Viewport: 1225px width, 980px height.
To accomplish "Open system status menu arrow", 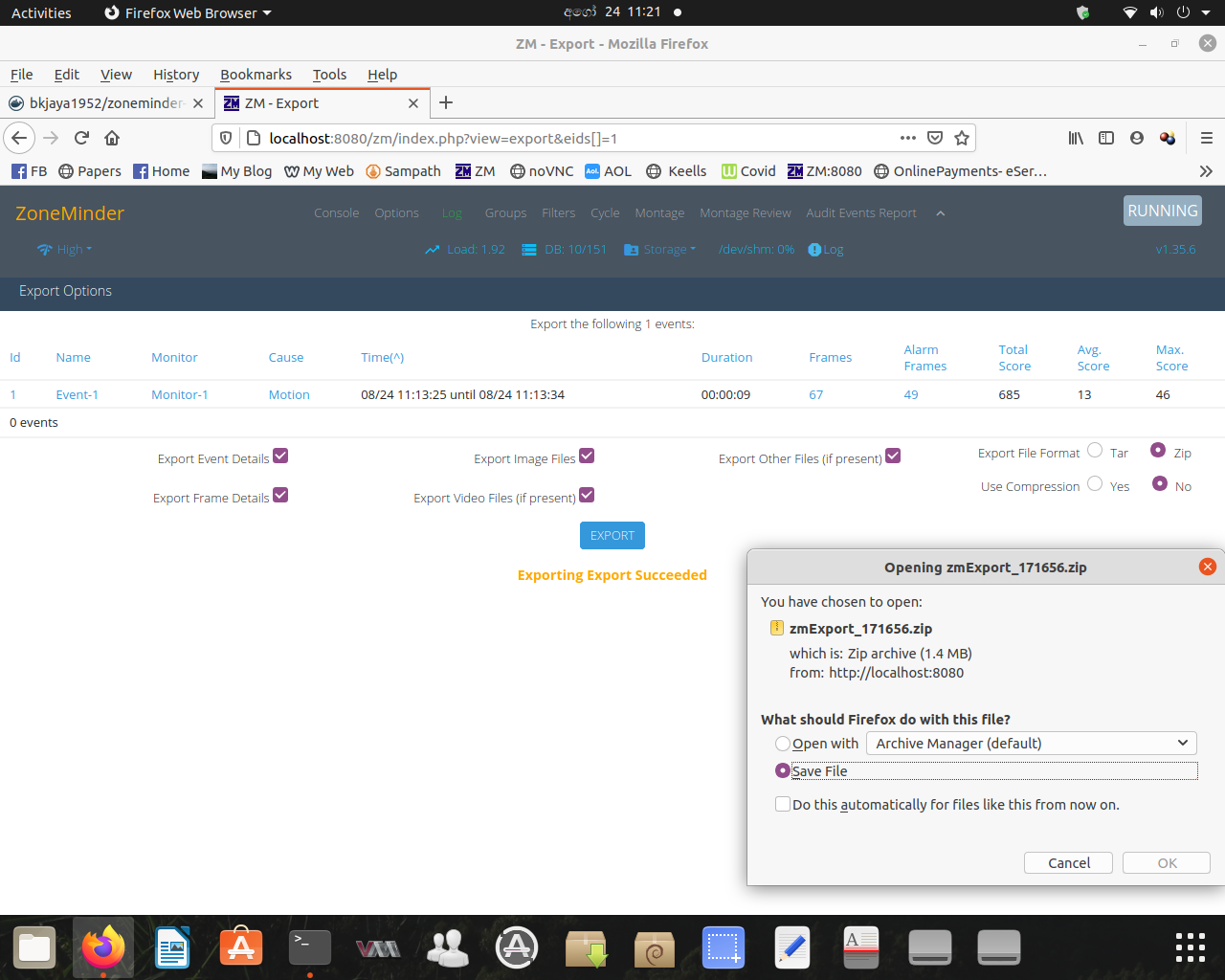I will 1208,12.
